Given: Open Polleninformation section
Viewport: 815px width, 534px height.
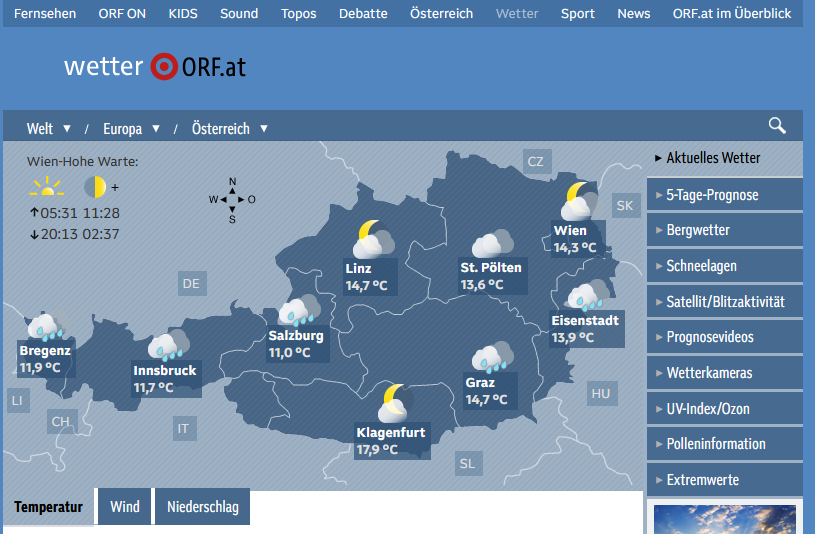Looking at the screenshot, I should click(725, 444).
